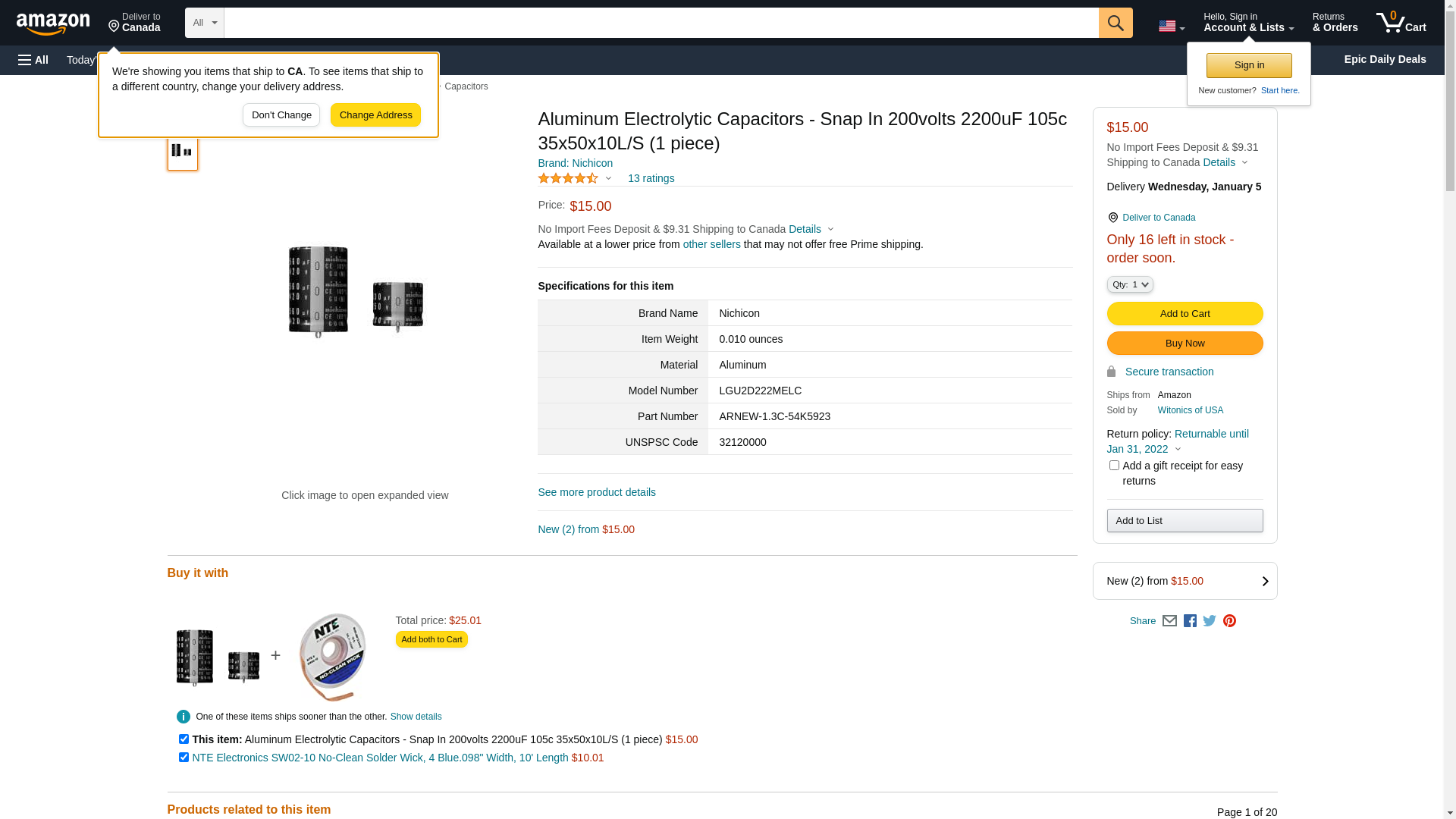Expand the language flag selector

pyautogui.click(x=1171, y=27)
